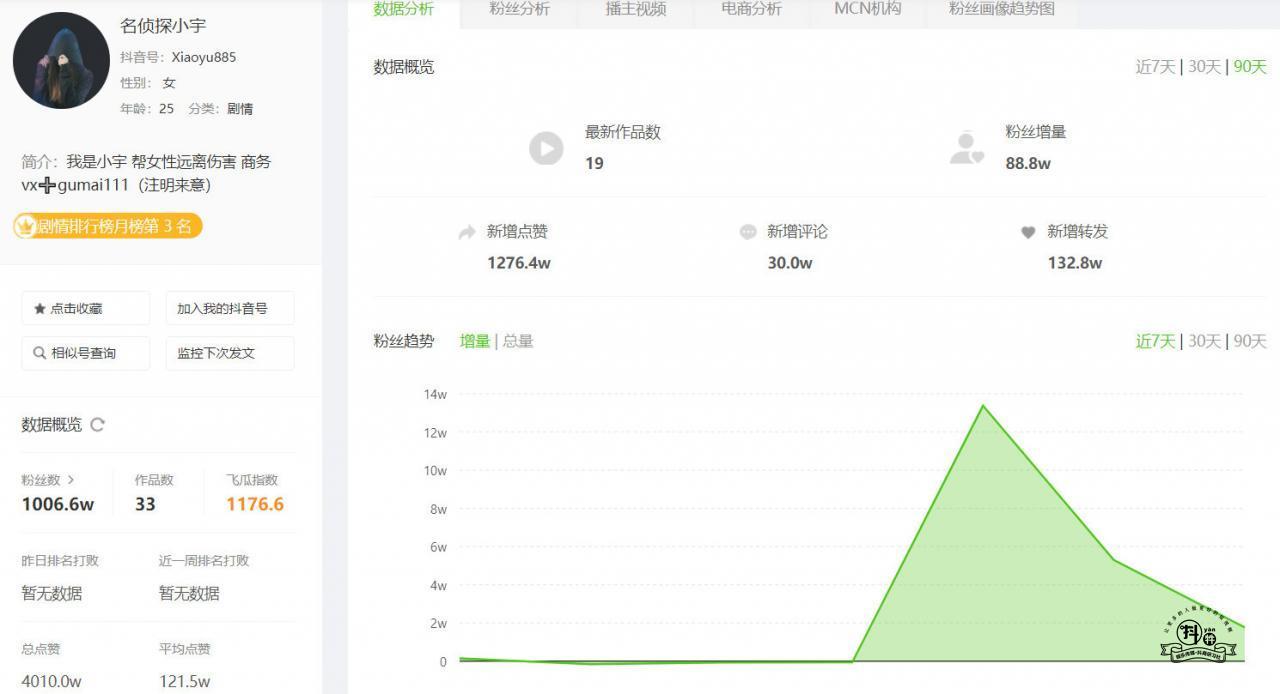The height and width of the screenshot is (694, 1280).
Task: Click the play icon for 最新作品数
Action: click(x=546, y=148)
